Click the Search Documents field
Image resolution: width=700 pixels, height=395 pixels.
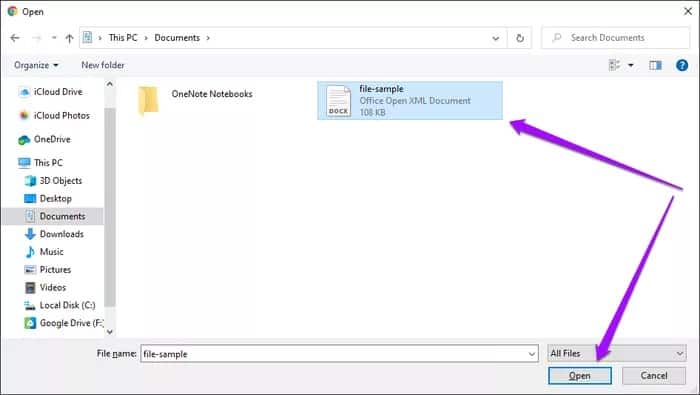pos(616,38)
